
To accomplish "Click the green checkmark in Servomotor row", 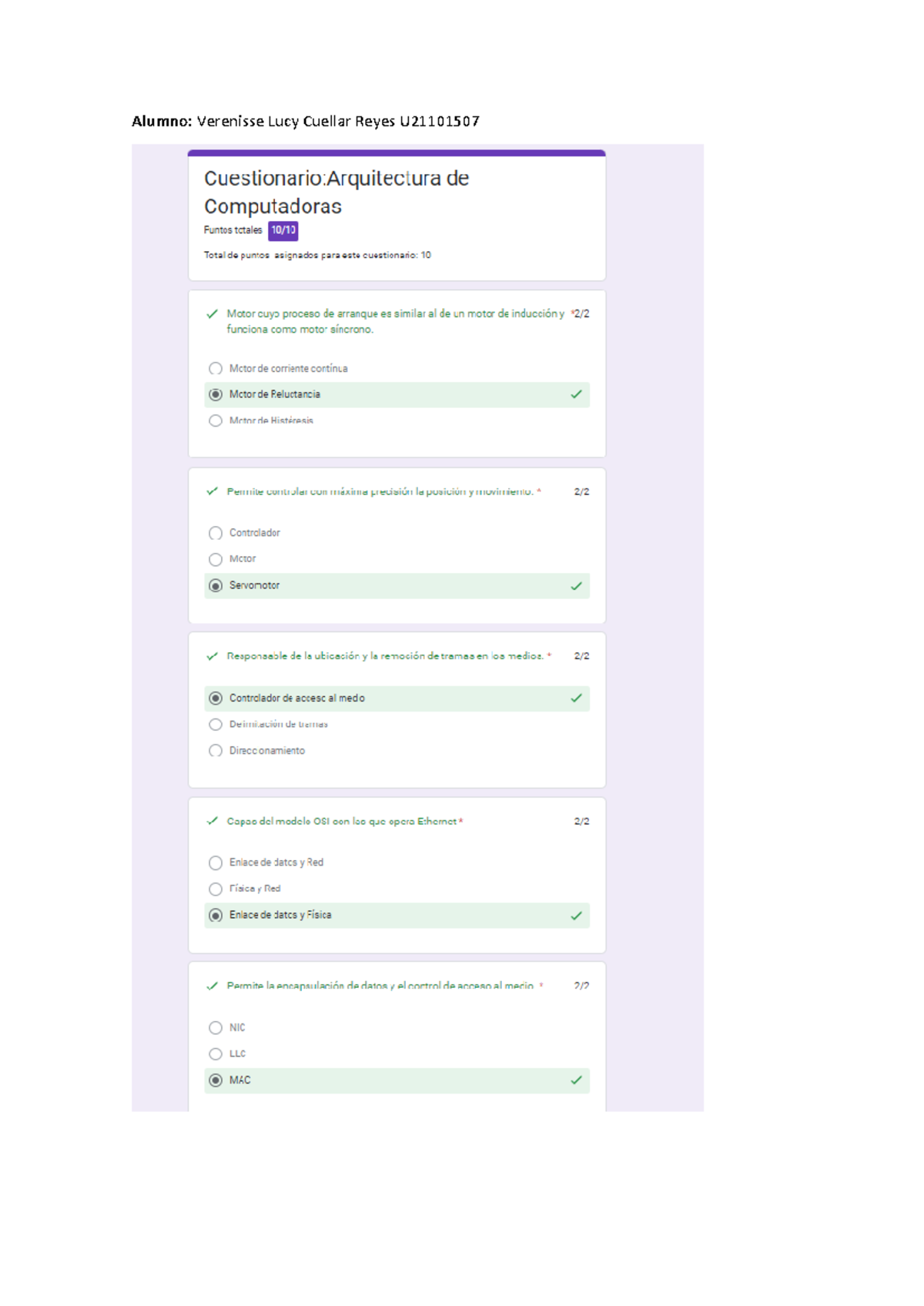I will 576,586.
